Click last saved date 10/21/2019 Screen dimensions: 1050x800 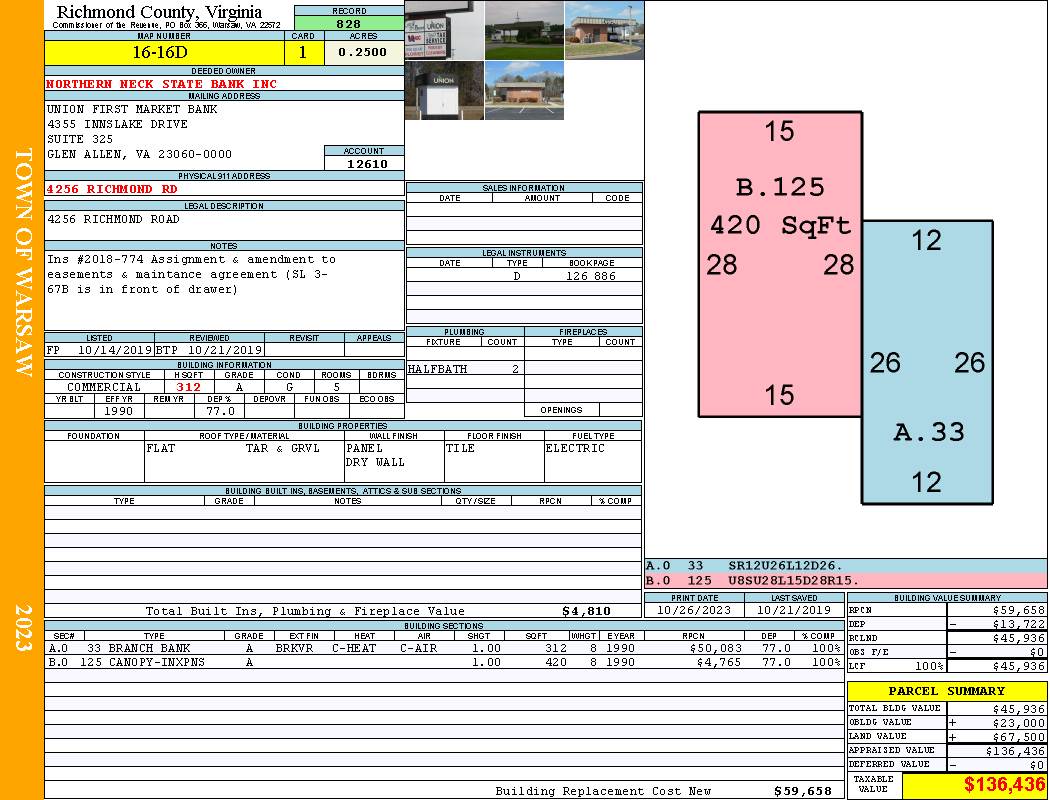click(794, 610)
